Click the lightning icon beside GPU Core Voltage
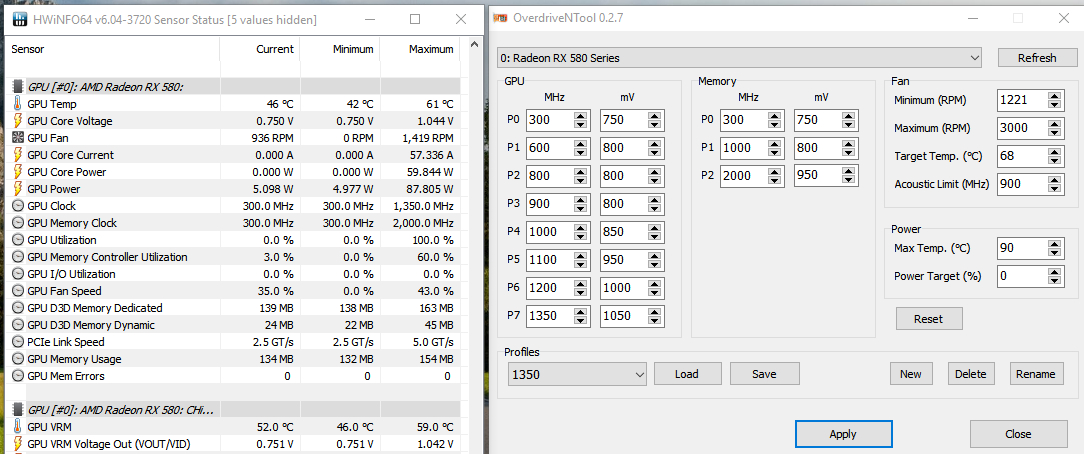Screen dimensions: 1084x454 click(x=17, y=121)
